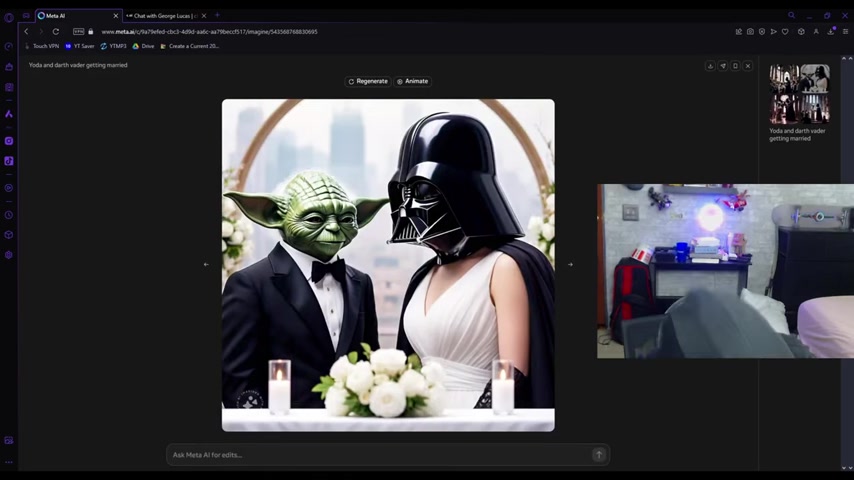The height and width of the screenshot is (480, 854).
Task: Open the Yoda and Vader thumbnail collage
Action: [x=799, y=94]
